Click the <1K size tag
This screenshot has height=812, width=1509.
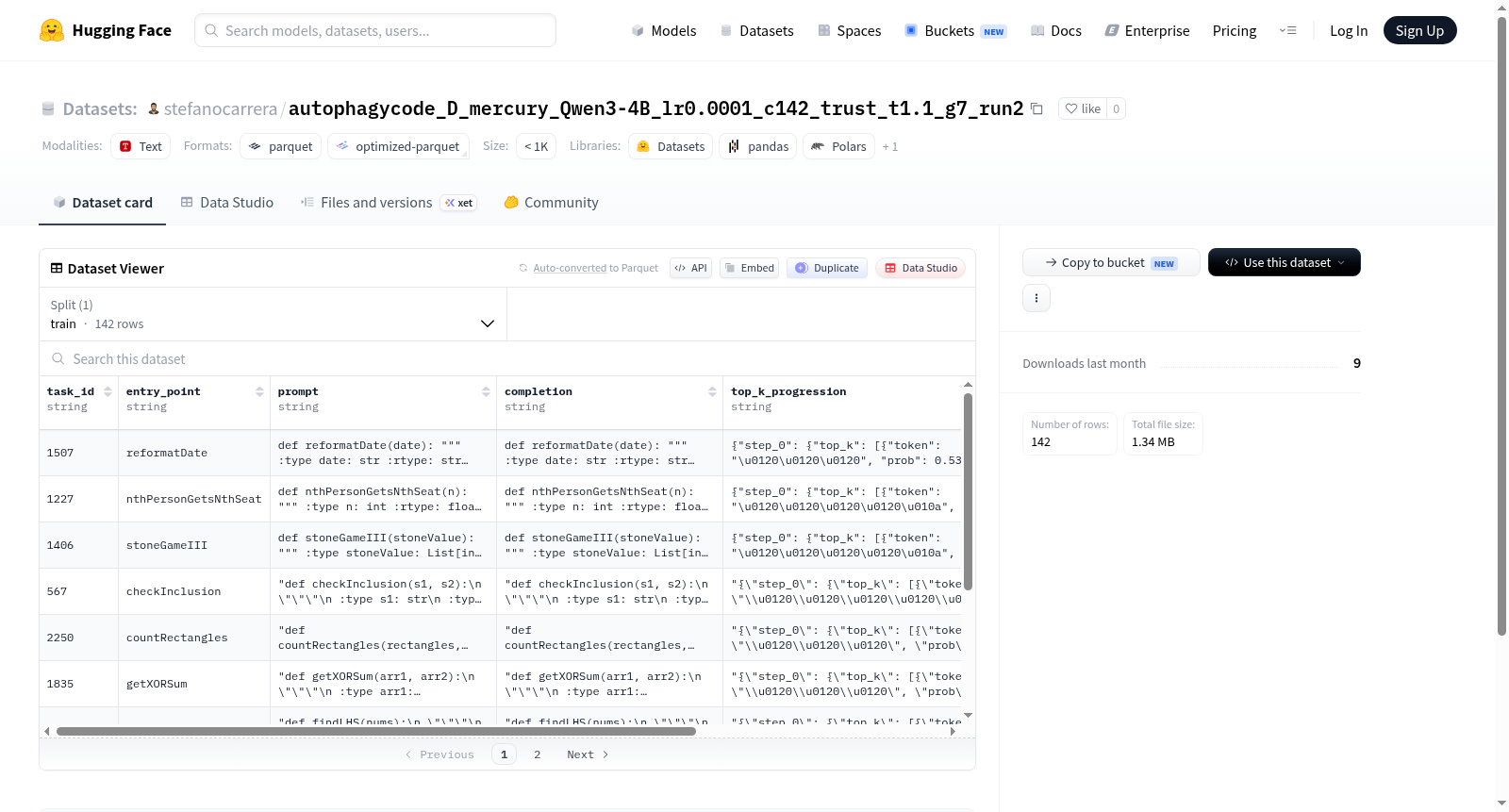(536, 146)
